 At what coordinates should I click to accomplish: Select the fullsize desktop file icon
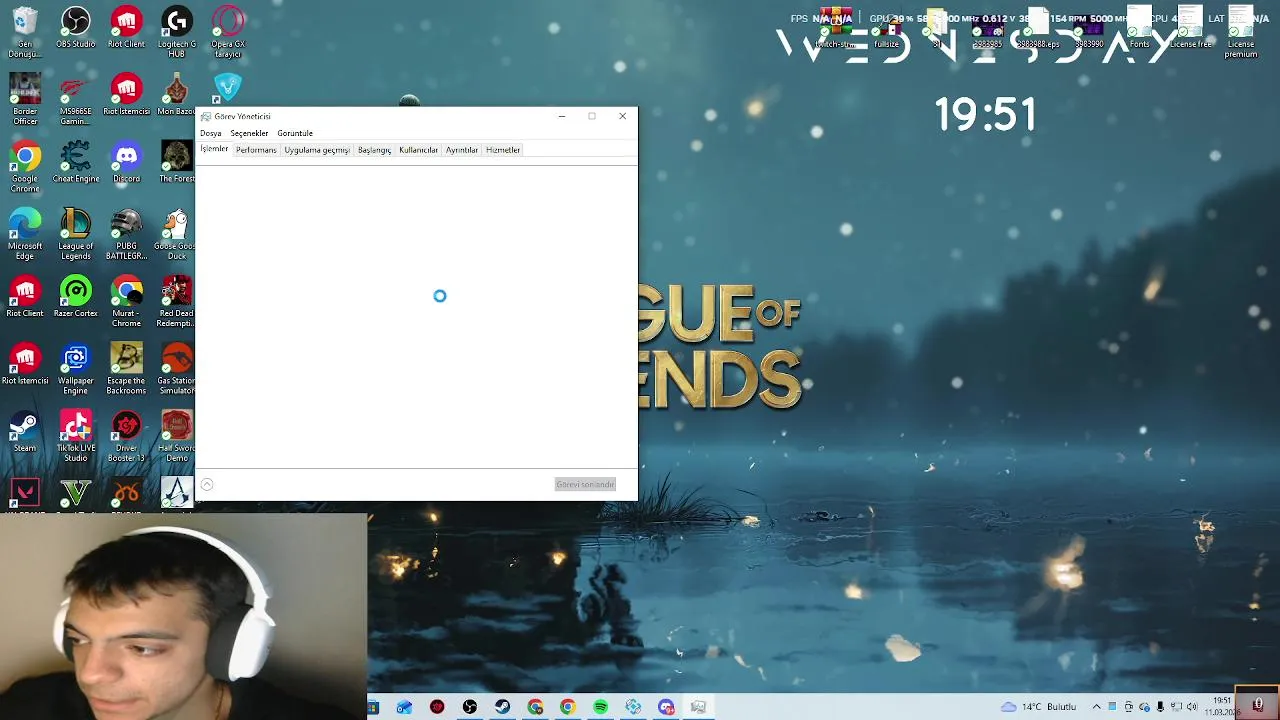[886, 28]
